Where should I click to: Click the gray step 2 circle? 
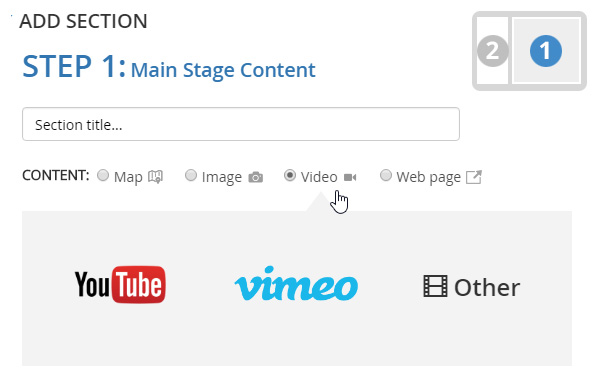coord(492,51)
